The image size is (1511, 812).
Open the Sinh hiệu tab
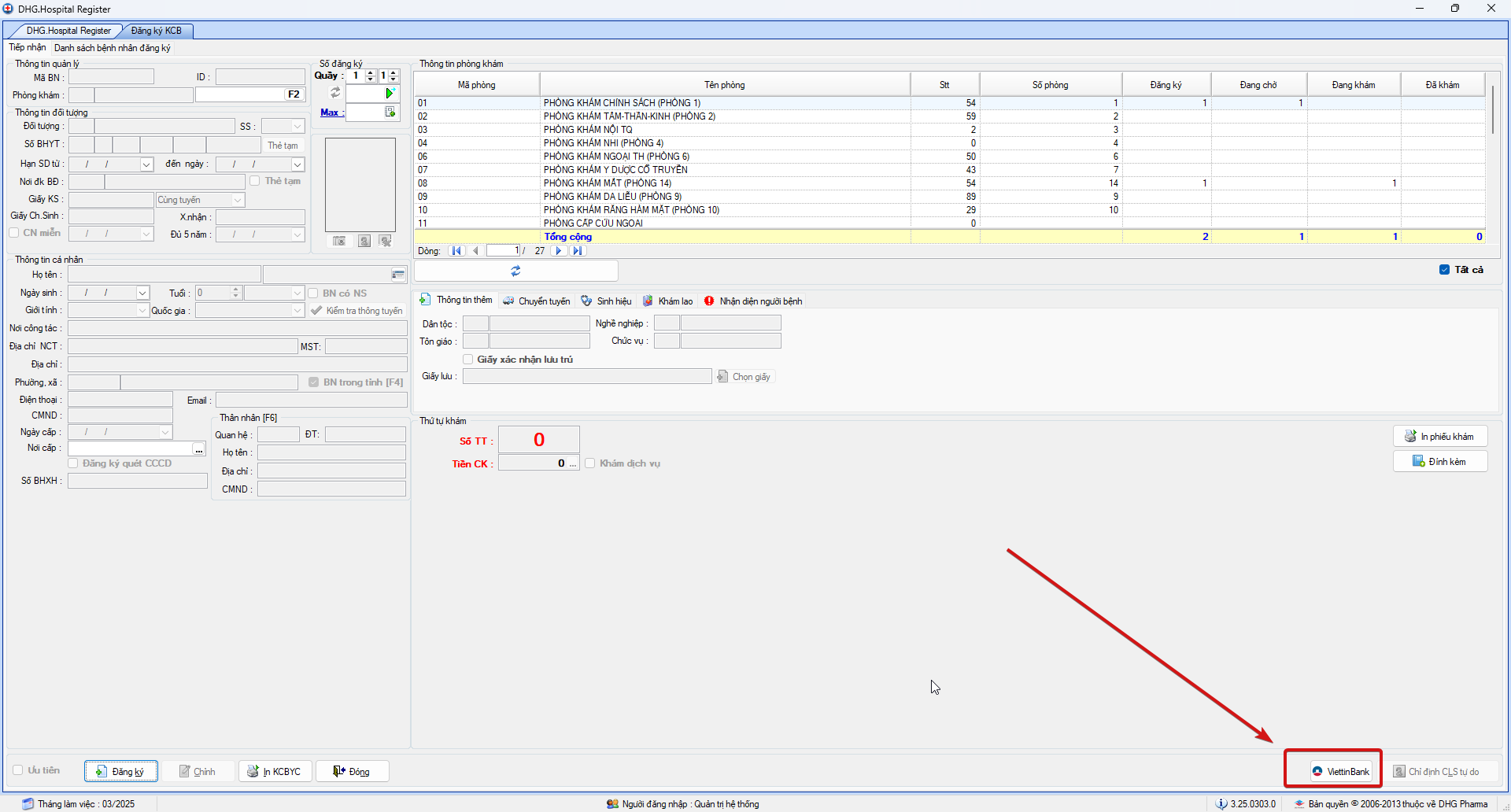607,301
